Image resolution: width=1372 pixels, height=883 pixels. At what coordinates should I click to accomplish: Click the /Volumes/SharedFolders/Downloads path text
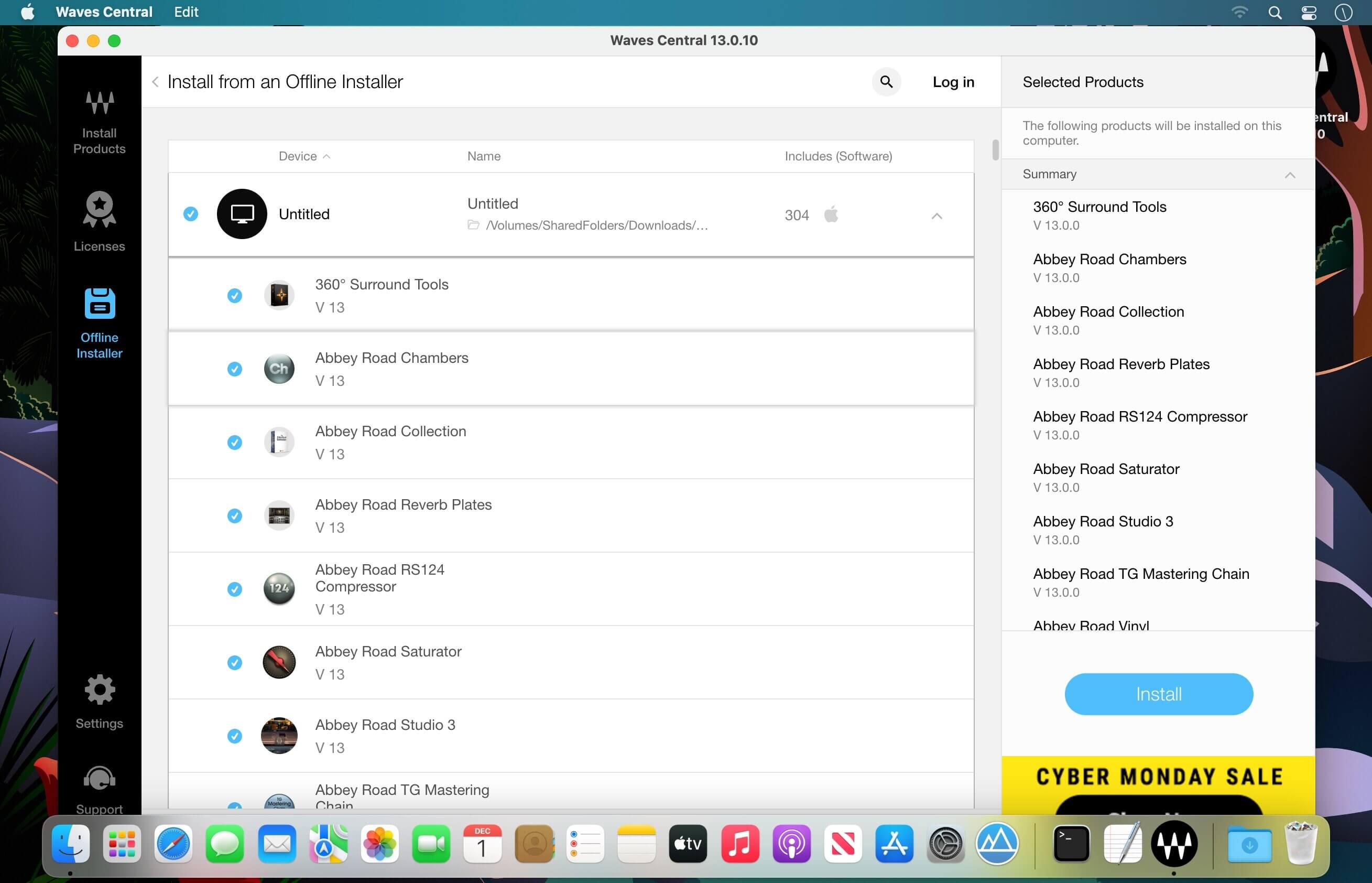[x=596, y=225]
